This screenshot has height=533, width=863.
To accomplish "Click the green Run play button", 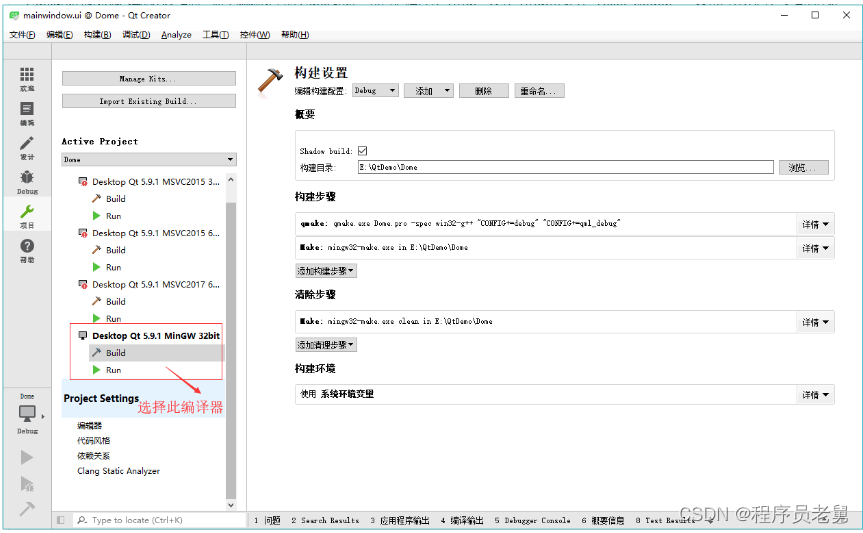I will click(27, 457).
